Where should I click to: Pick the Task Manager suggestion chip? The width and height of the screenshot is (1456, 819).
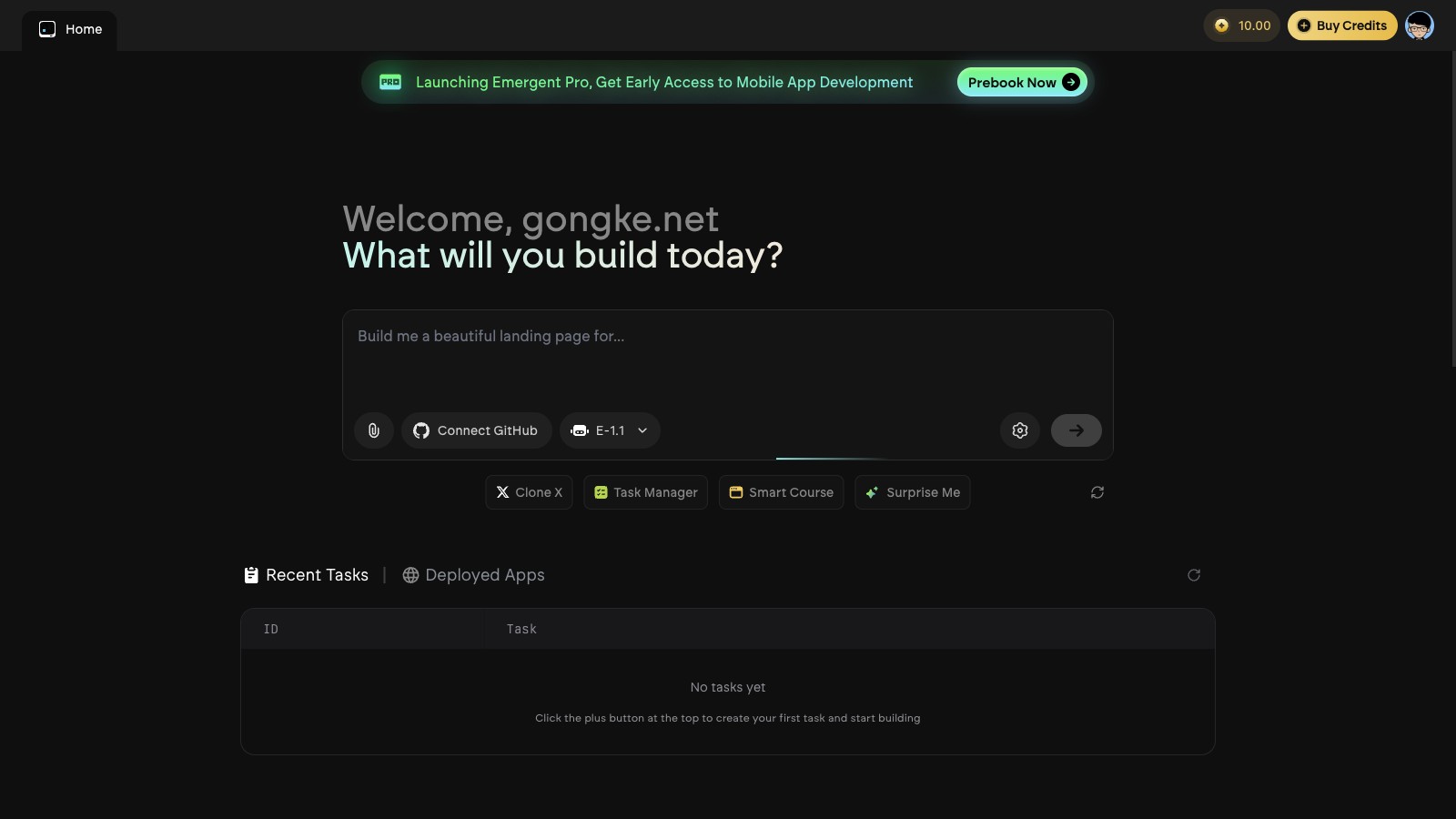(x=645, y=492)
